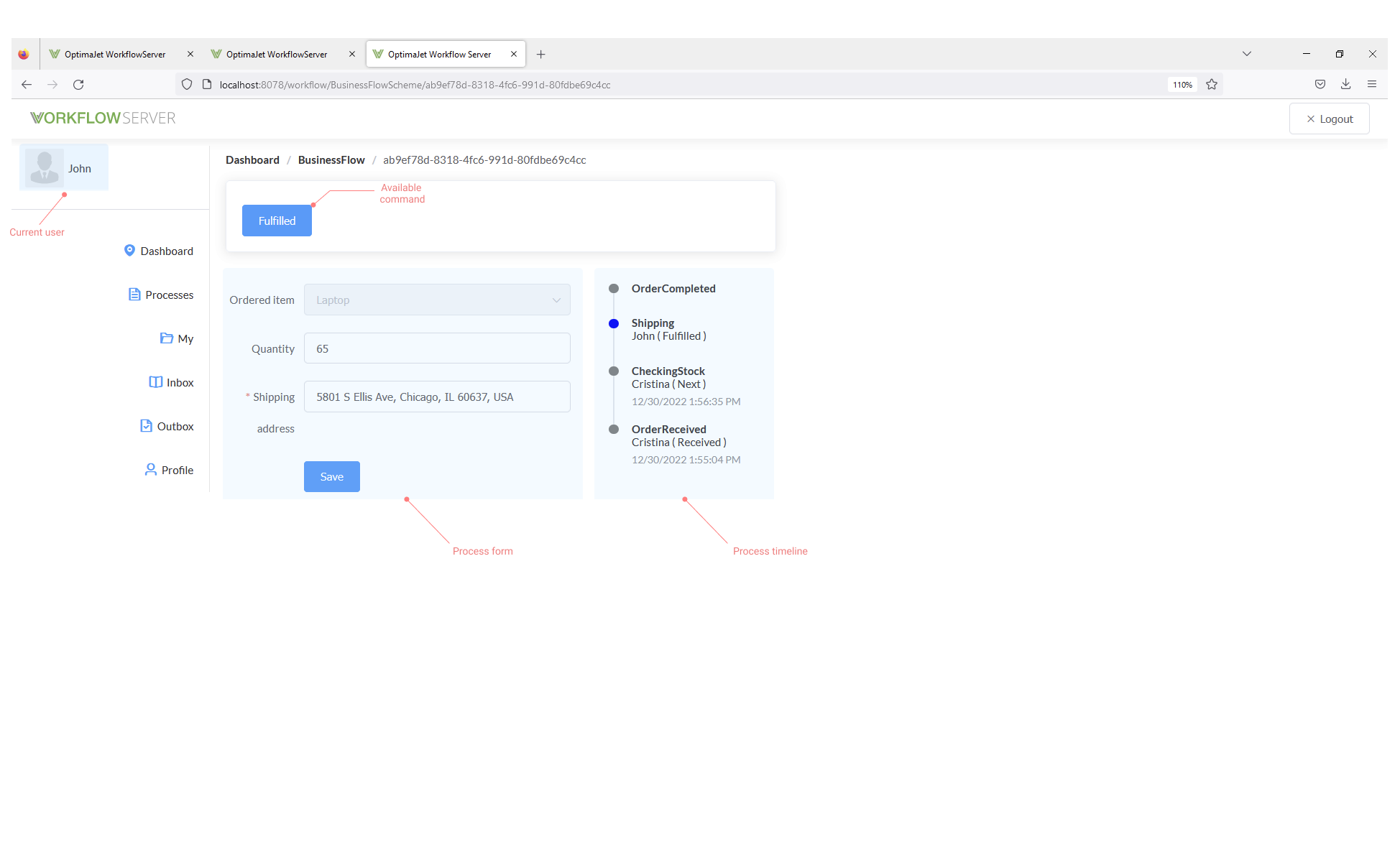Open the Outbox sidebar menu item

[x=167, y=426]
